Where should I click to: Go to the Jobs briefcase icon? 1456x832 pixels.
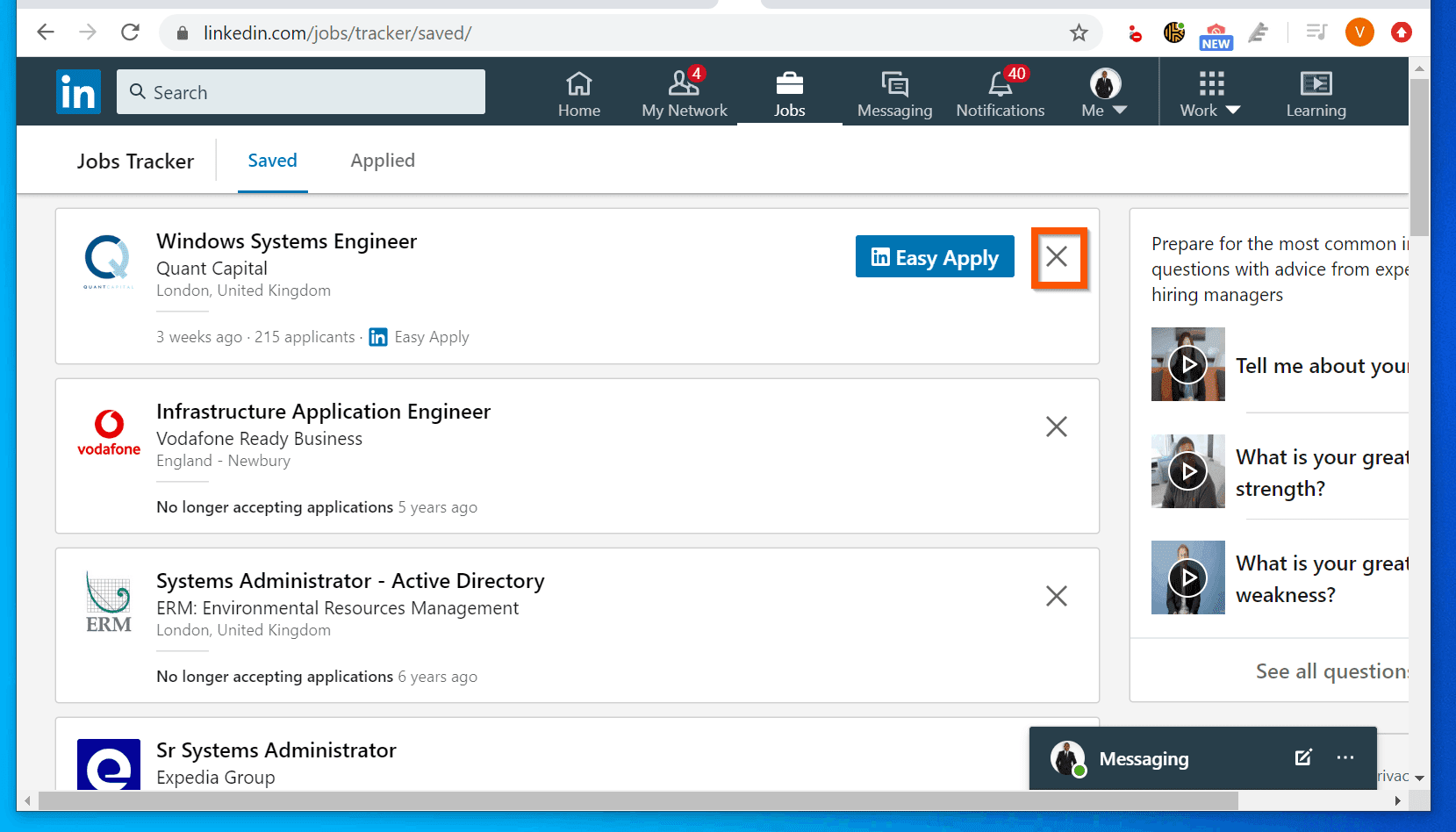(x=790, y=94)
